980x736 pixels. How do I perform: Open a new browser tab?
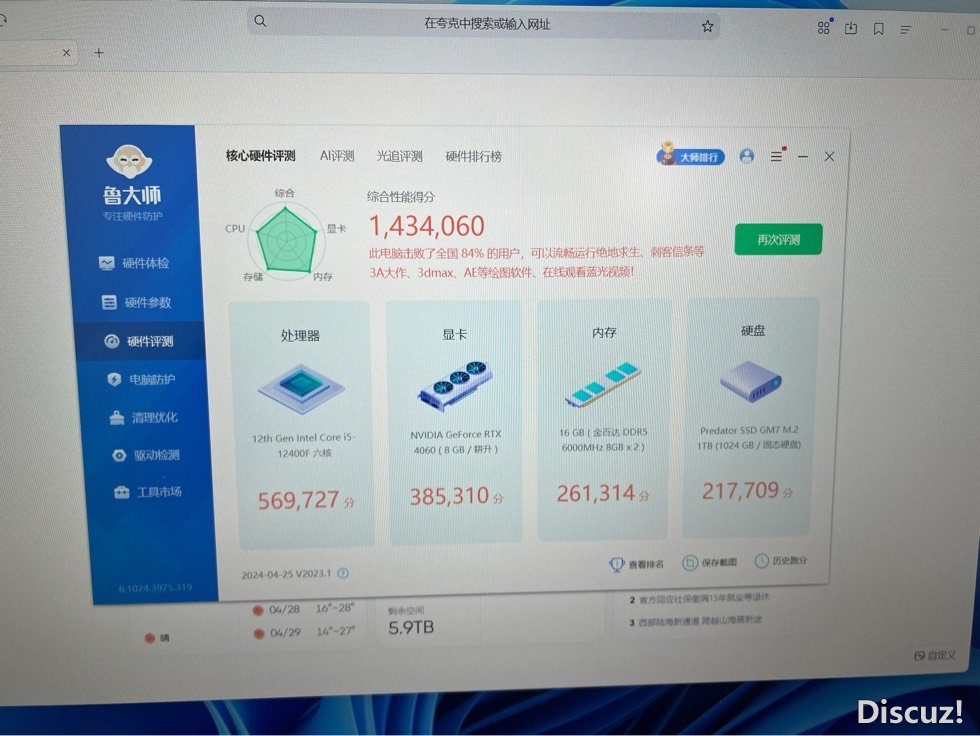coord(99,53)
